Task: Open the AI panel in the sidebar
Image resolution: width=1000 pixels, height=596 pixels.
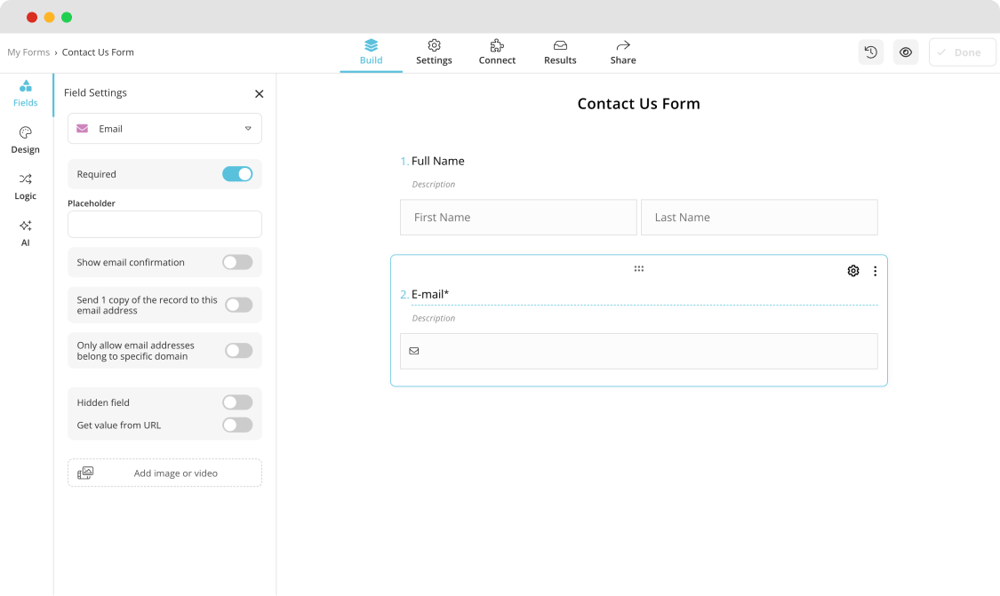Action: pyautogui.click(x=25, y=233)
